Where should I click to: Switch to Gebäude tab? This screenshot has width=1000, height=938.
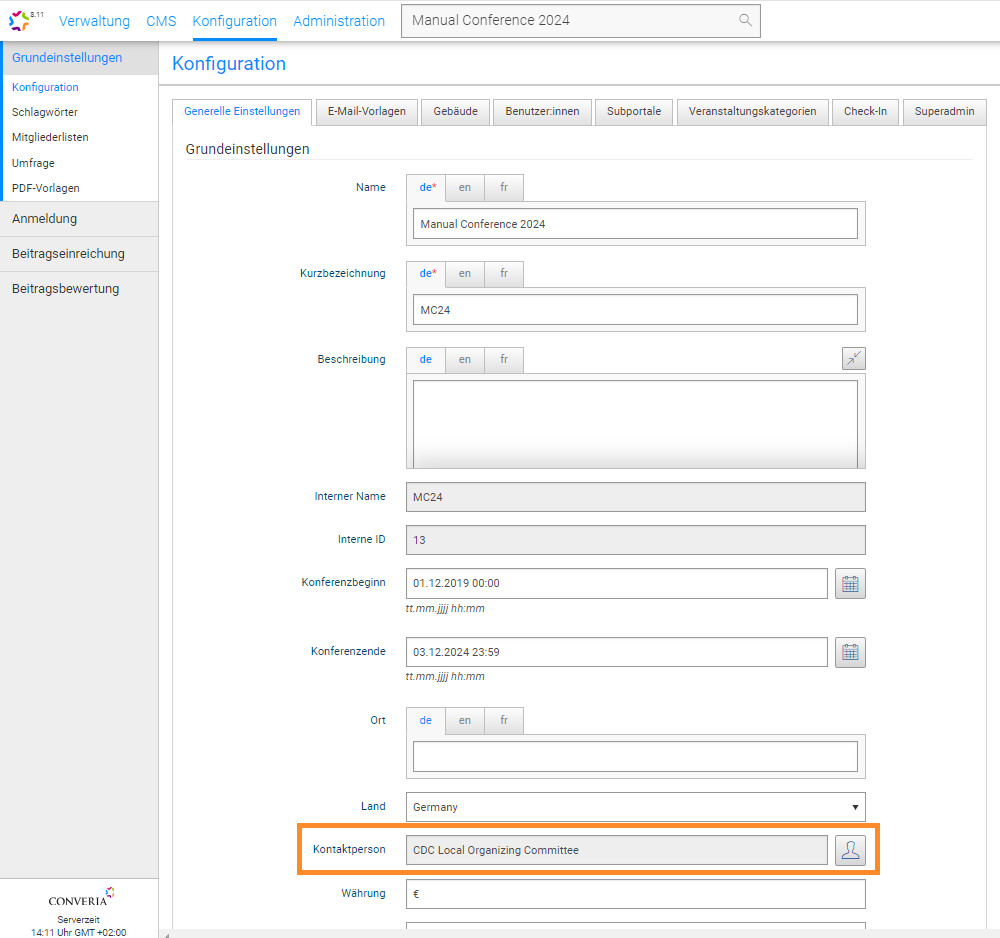(x=455, y=112)
